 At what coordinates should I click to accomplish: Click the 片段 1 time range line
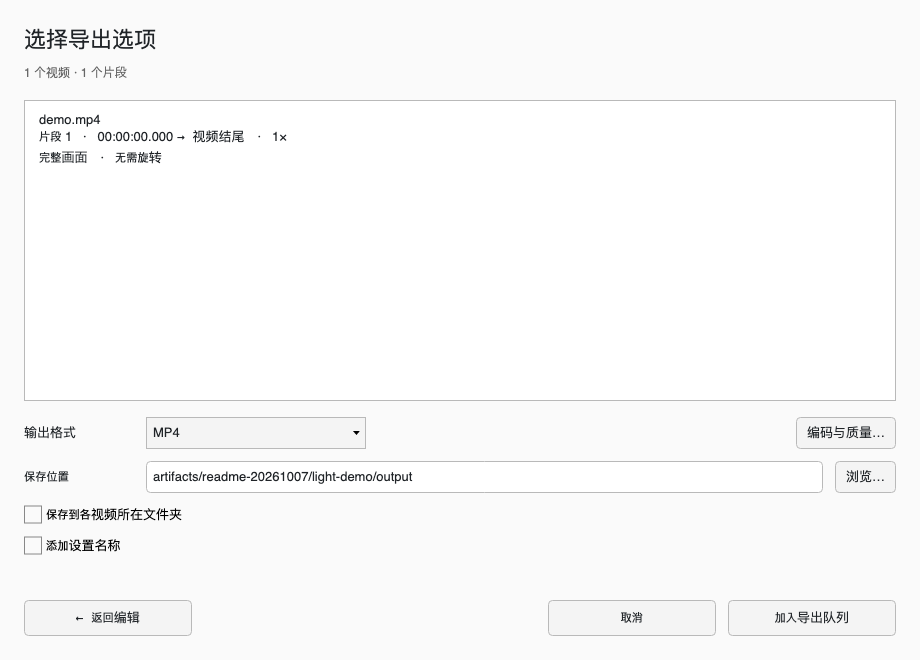(163, 137)
